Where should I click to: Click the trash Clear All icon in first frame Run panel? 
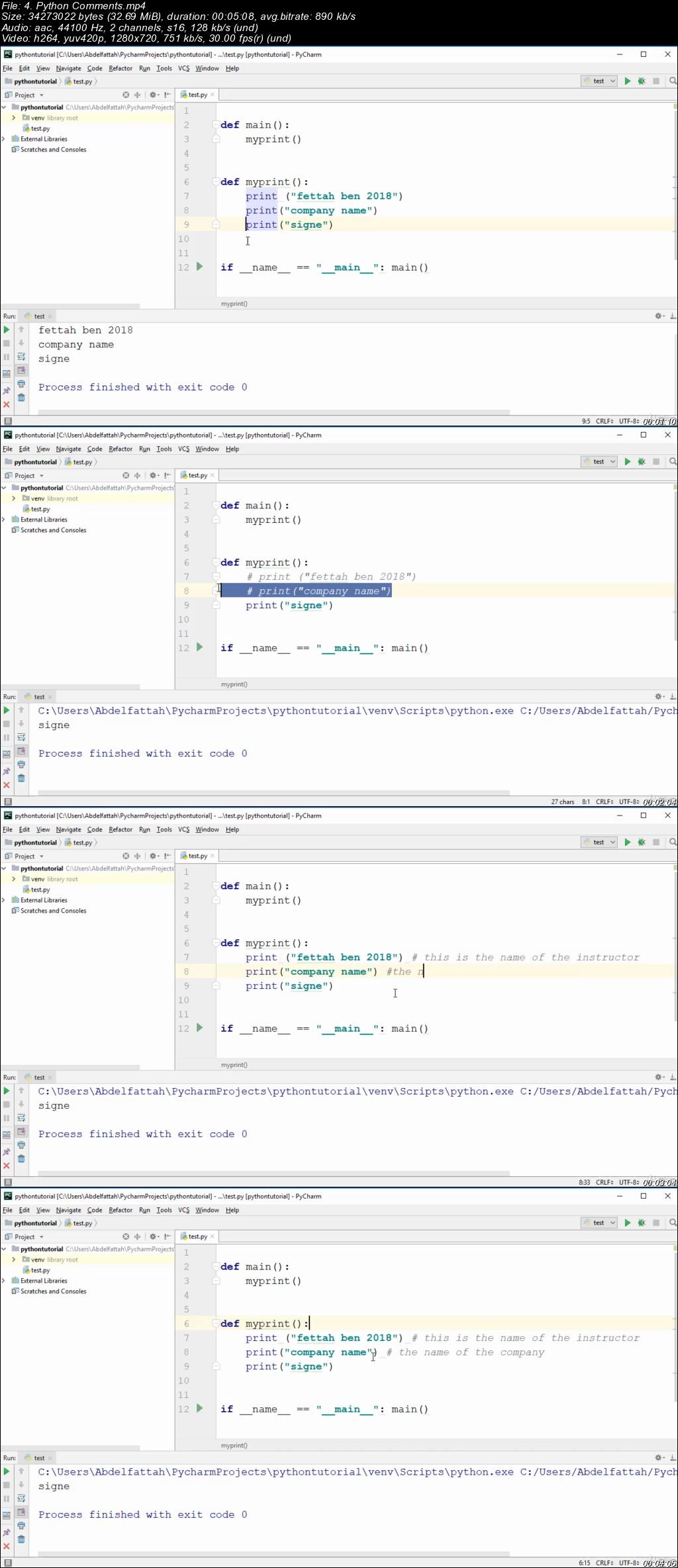(21, 398)
